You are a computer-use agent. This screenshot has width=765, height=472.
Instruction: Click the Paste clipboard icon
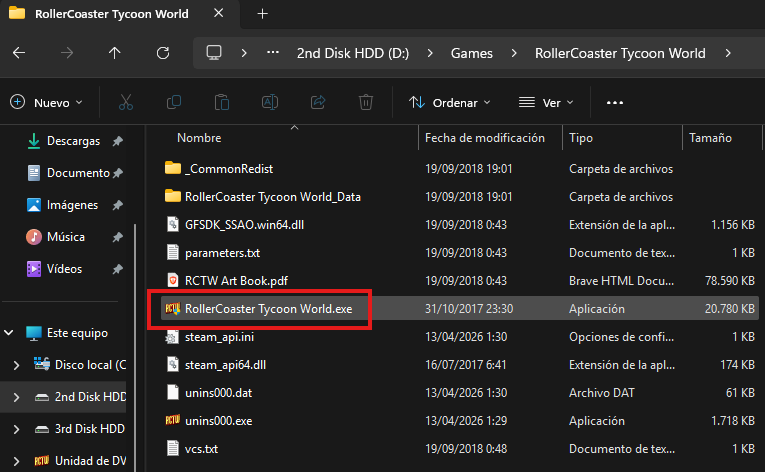(221, 103)
